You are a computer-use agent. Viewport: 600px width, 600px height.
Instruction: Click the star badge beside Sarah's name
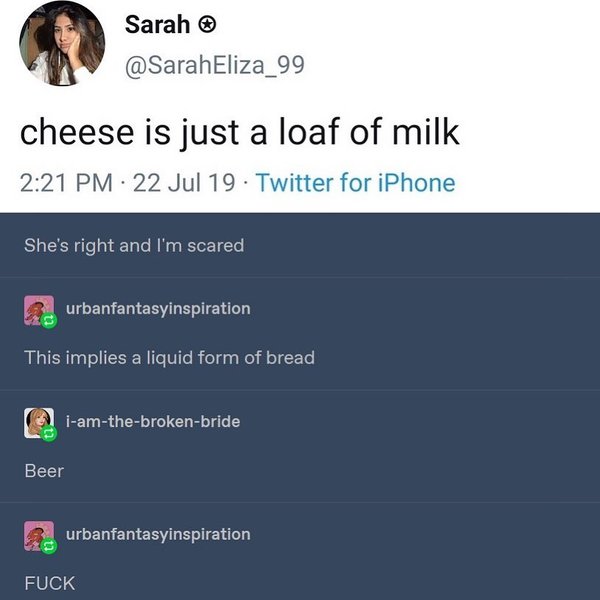[x=206, y=26]
